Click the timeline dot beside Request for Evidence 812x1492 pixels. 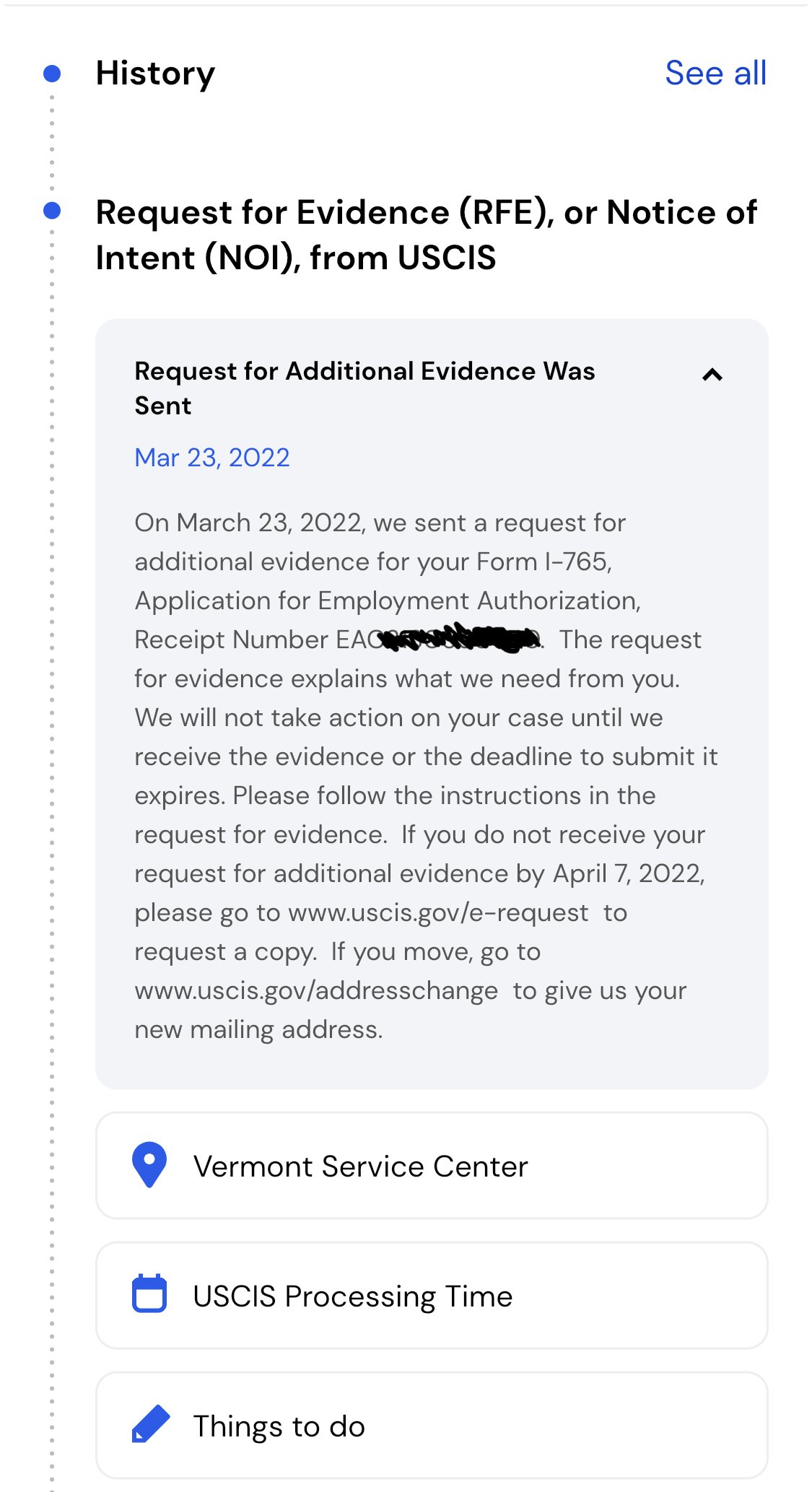pos(52,211)
